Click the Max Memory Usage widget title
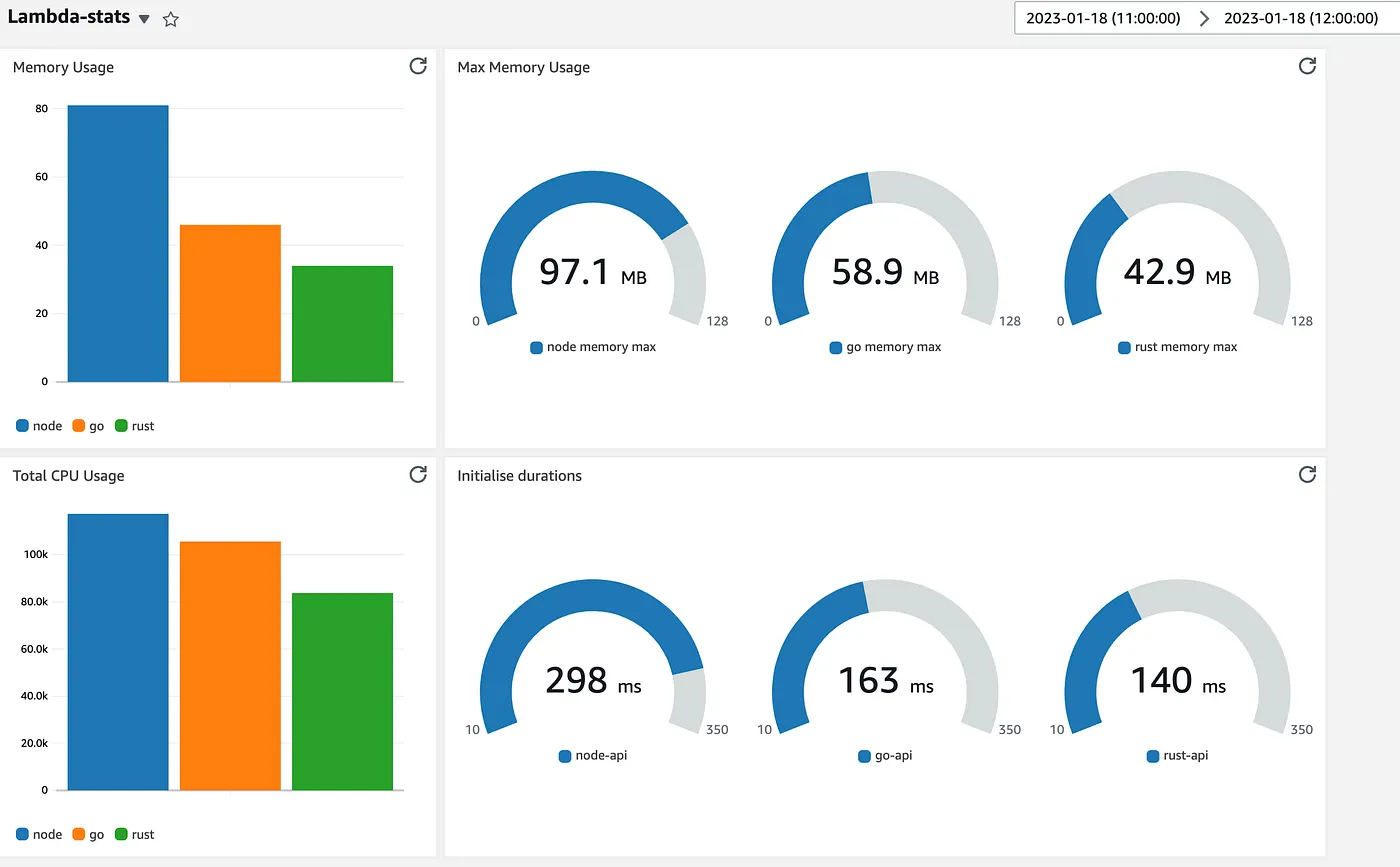Screen dimensions: 1400x867 tap(523, 67)
